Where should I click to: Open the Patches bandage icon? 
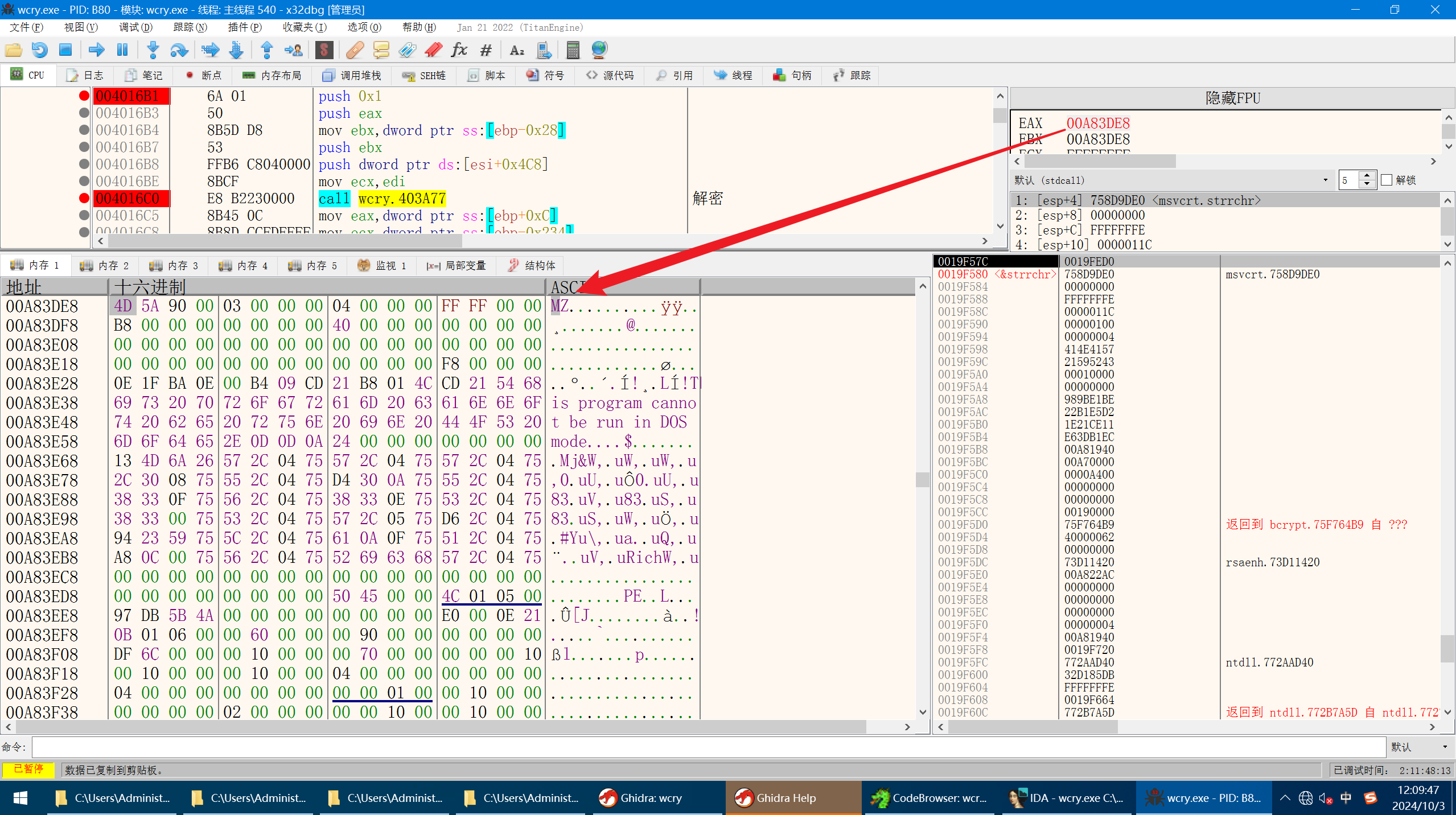(x=355, y=50)
